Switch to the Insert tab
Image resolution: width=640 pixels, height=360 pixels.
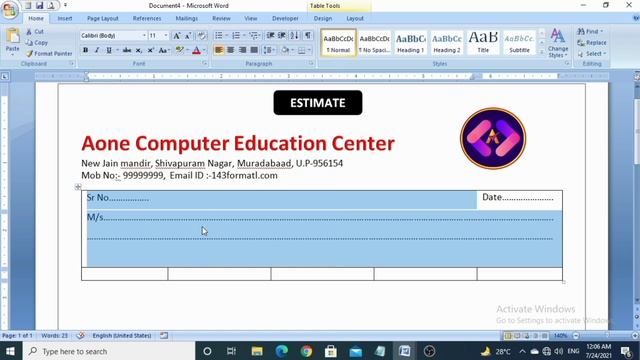[x=64, y=18]
